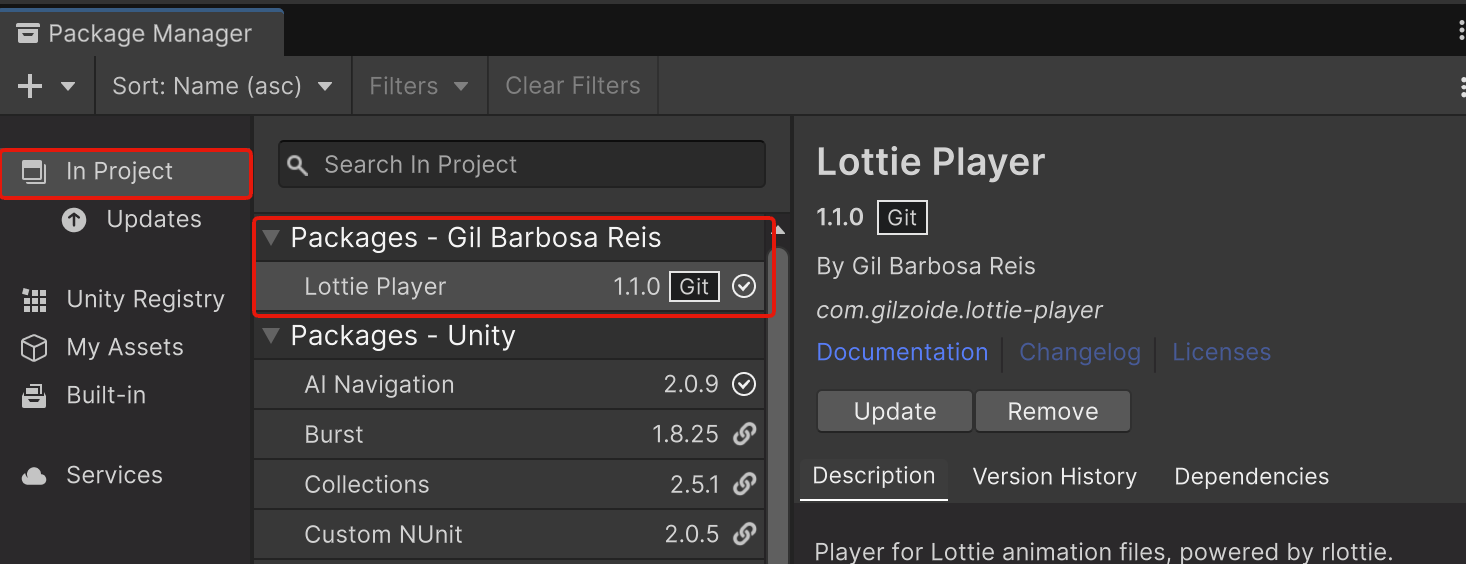Click the Lottie Player installed checkmark icon

pyautogui.click(x=744, y=287)
